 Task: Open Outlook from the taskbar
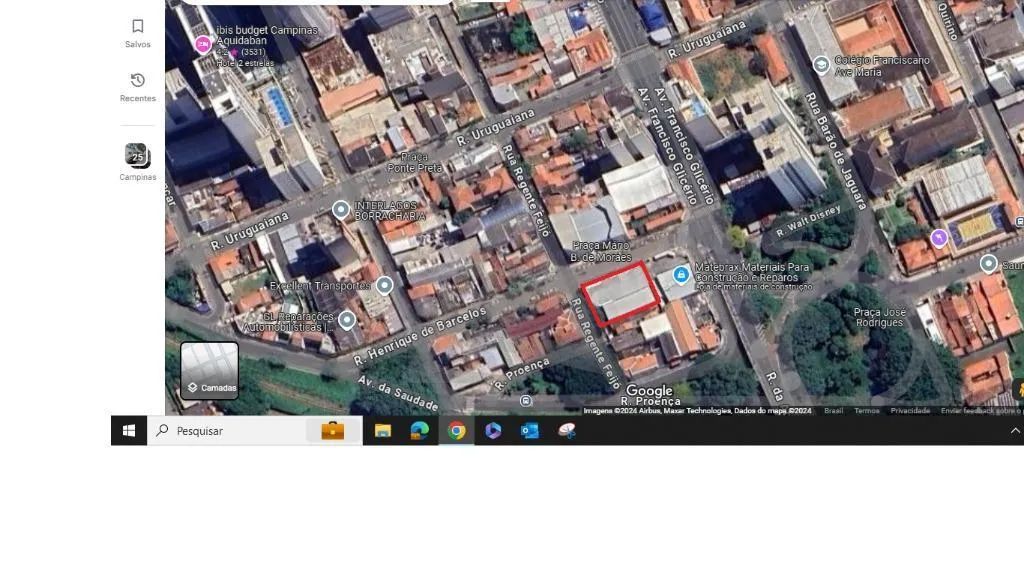tap(530, 430)
